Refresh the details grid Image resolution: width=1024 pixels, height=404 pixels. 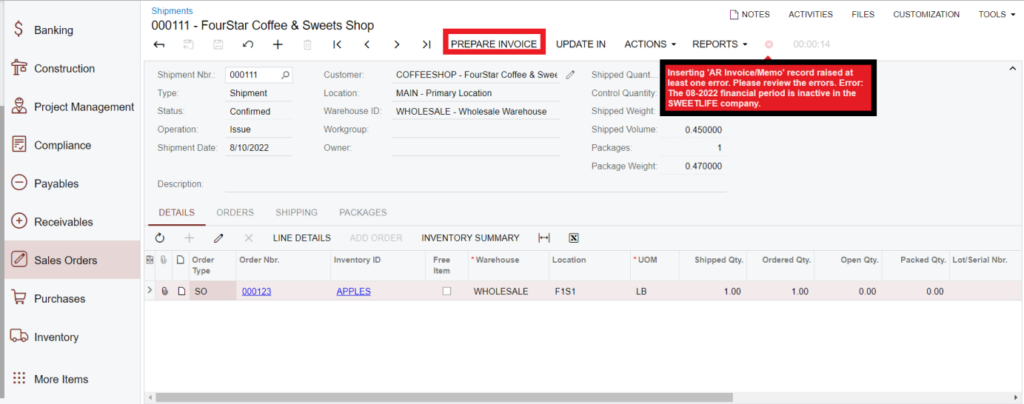coord(160,238)
